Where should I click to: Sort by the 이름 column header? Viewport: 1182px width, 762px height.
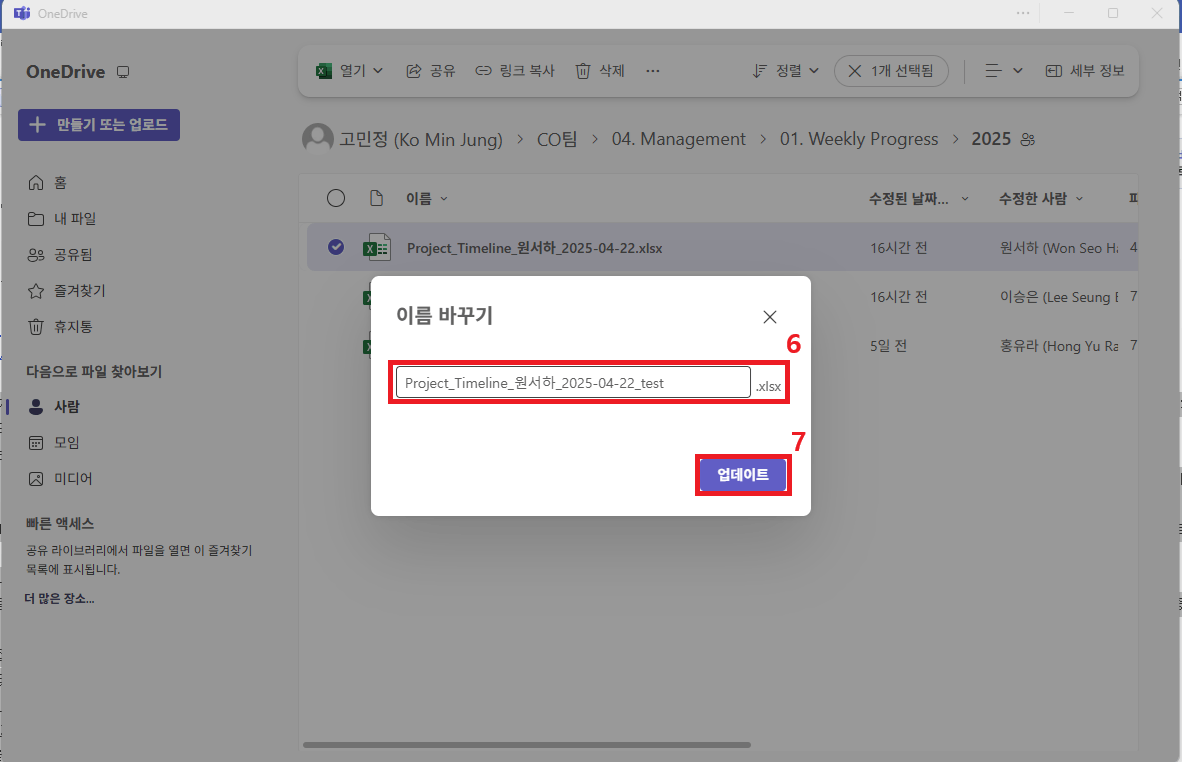tap(427, 198)
